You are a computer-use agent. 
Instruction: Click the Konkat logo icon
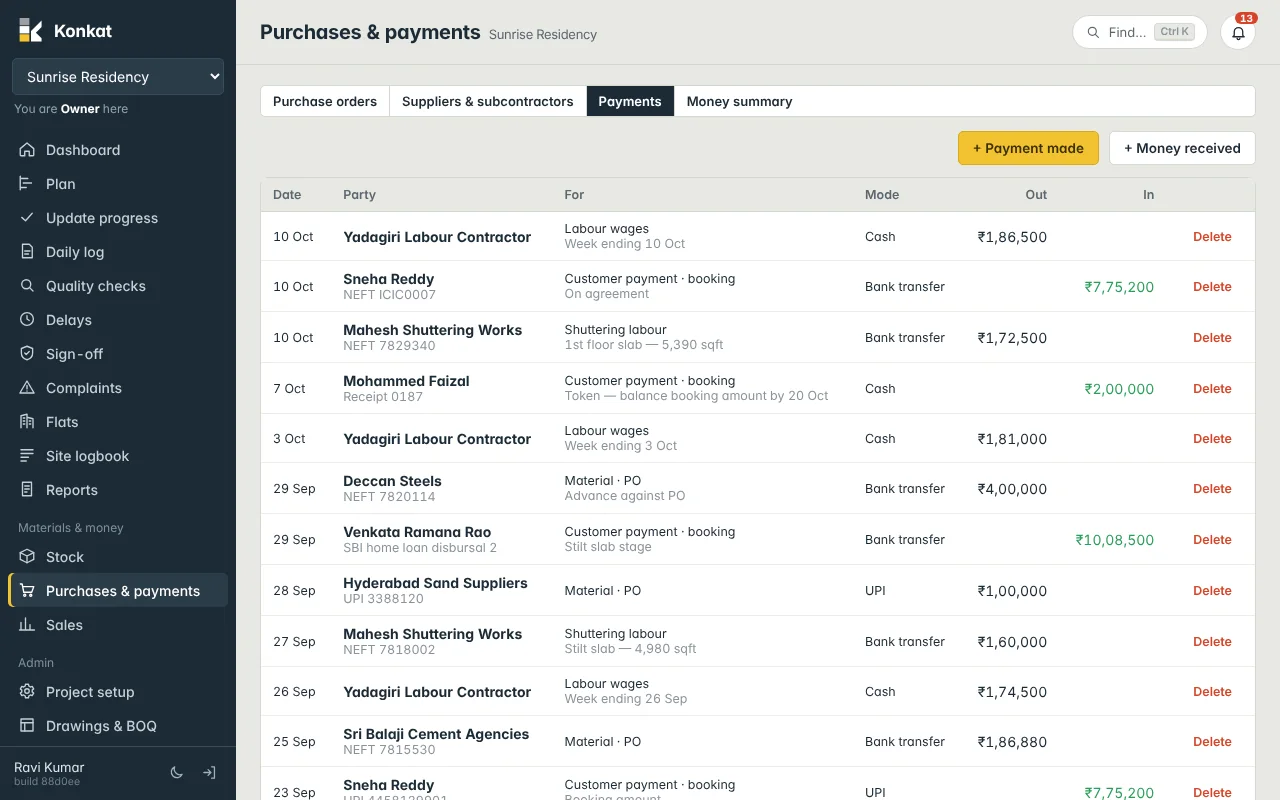(x=30, y=30)
